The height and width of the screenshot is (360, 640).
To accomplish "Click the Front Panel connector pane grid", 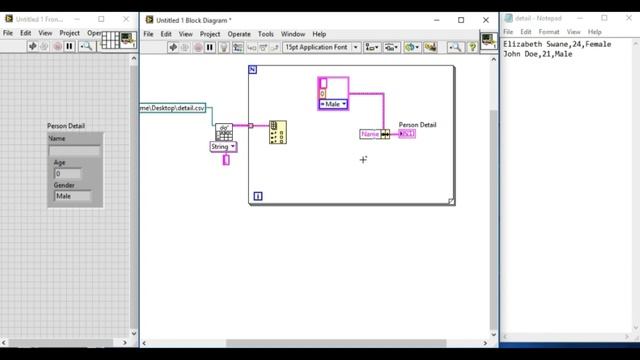I will (x=110, y=40).
